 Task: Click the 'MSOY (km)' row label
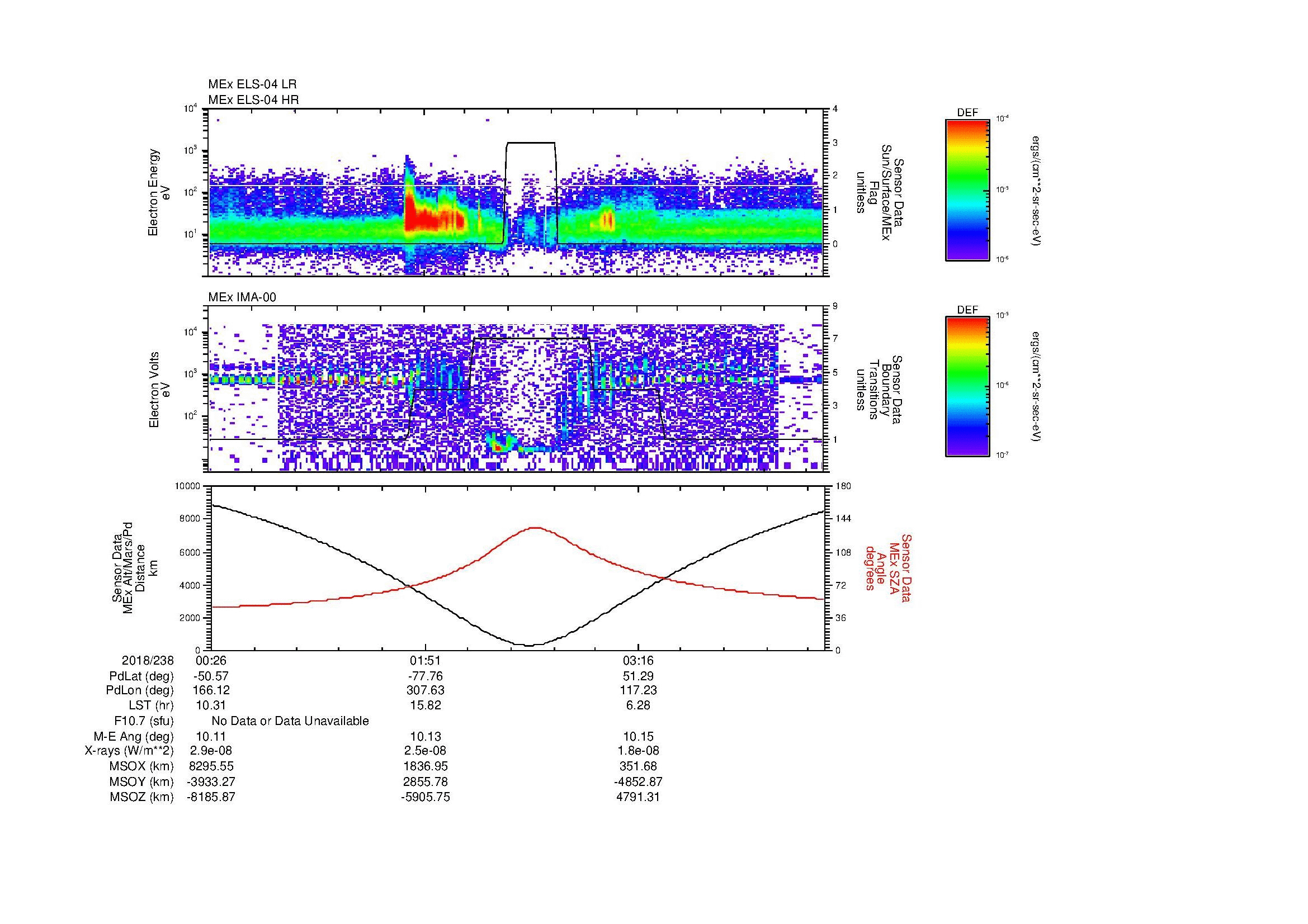[x=143, y=782]
